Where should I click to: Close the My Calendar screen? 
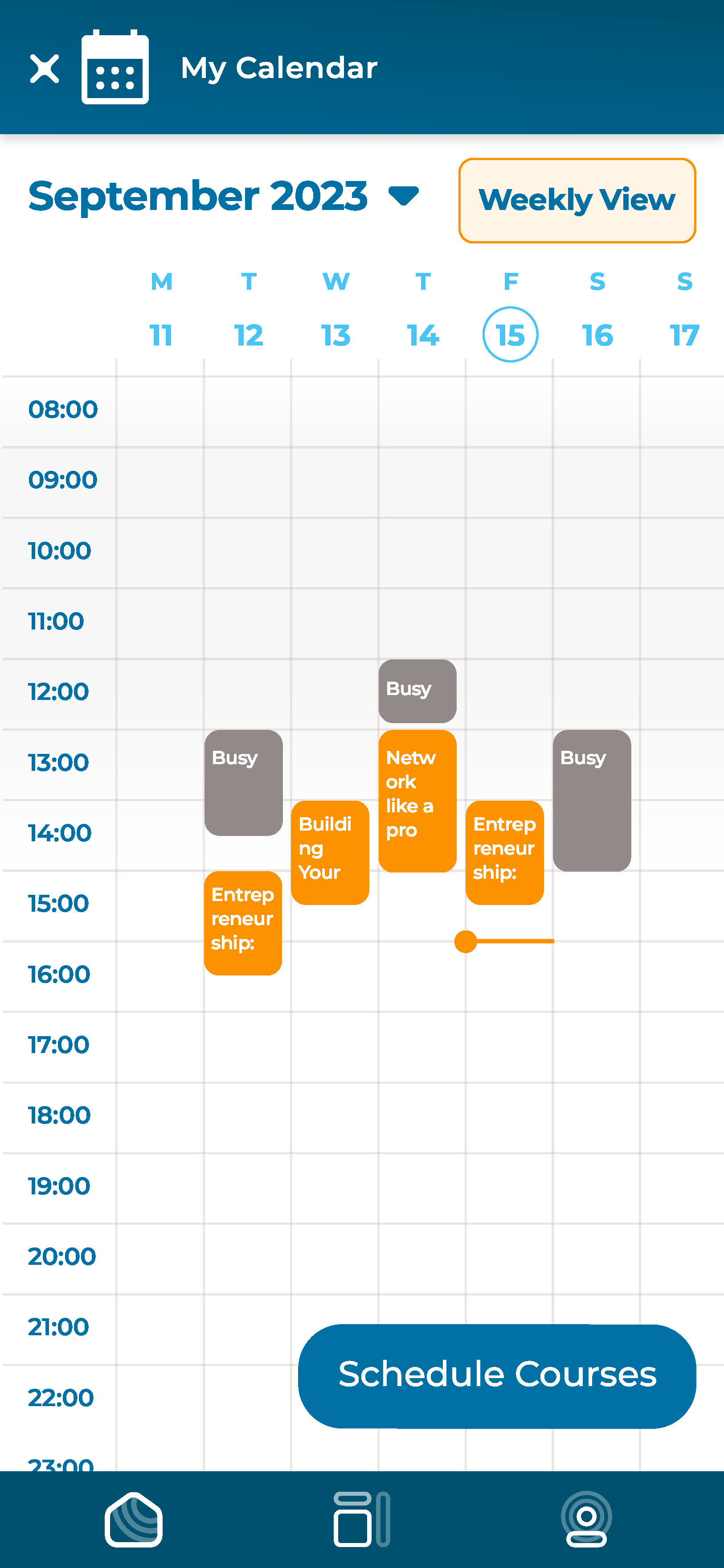coord(45,68)
